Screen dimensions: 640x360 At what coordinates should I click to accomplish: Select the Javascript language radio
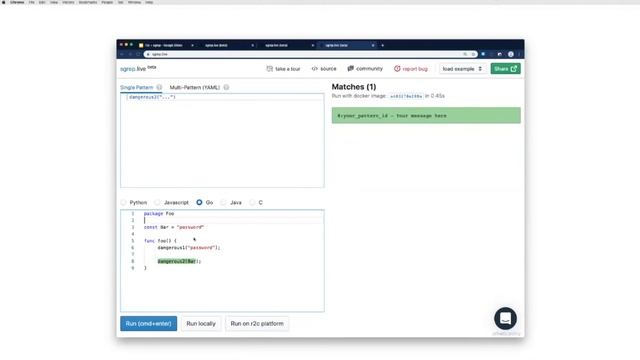158,202
